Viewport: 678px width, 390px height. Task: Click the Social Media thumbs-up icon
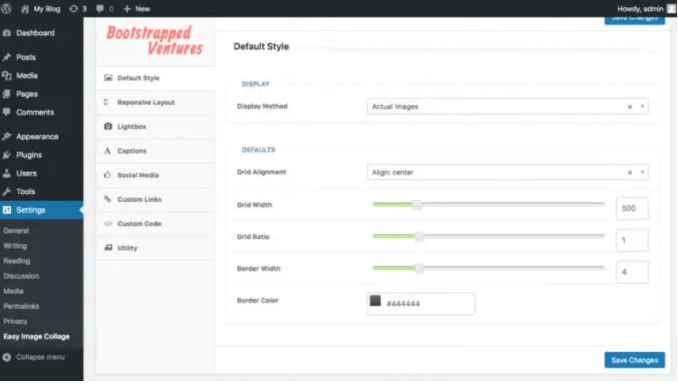[108, 175]
